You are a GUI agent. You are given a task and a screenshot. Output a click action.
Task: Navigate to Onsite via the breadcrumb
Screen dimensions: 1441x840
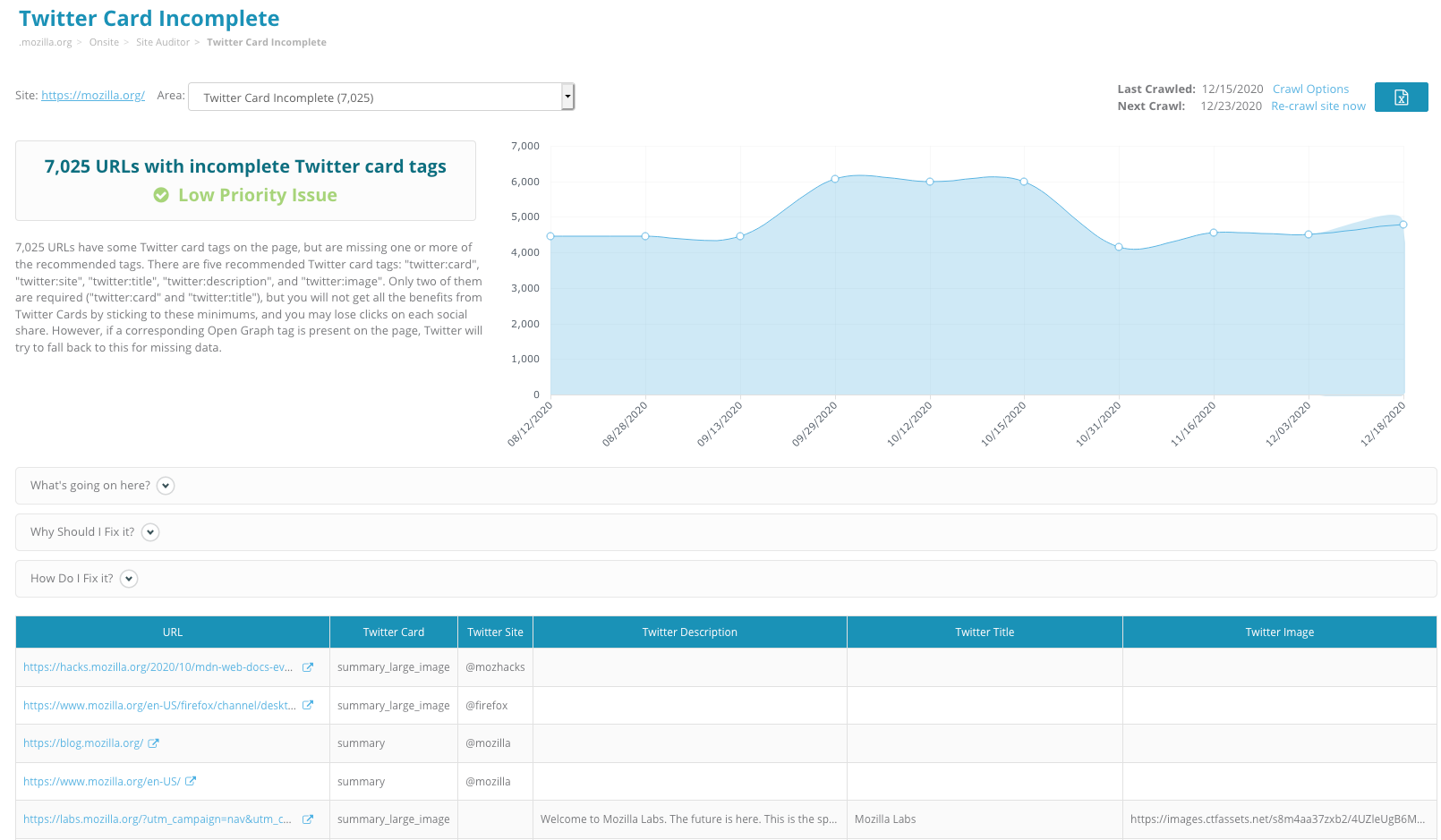coord(104,42)
